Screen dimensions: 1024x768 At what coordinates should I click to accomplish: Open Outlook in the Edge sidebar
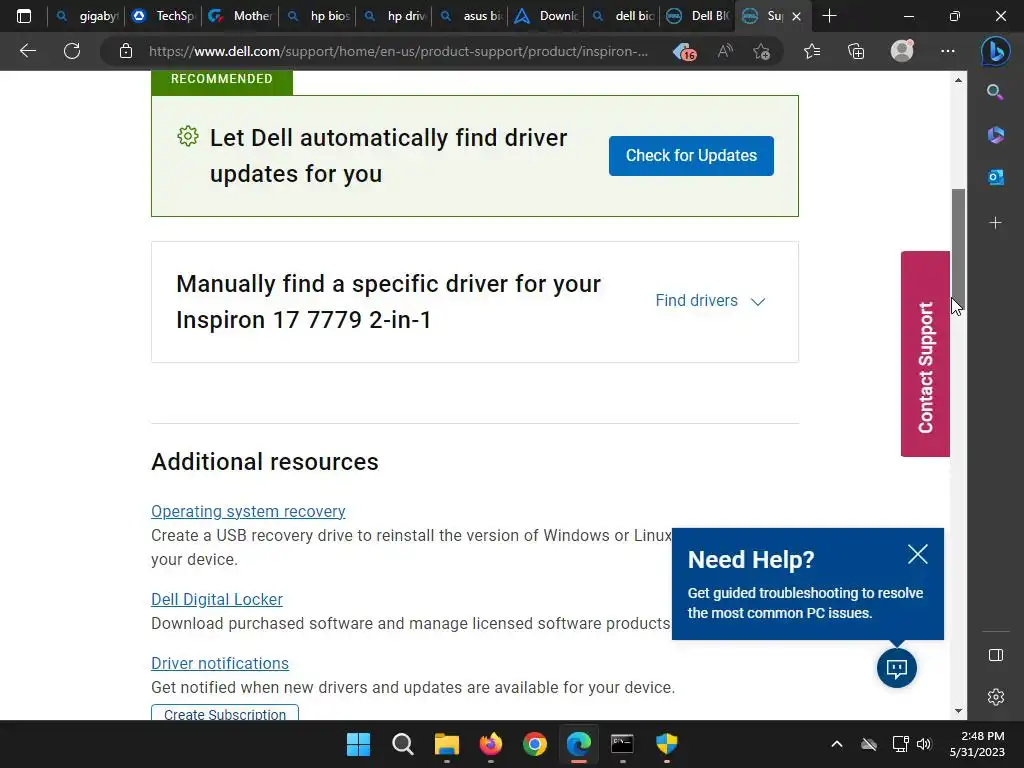point(995,177)
